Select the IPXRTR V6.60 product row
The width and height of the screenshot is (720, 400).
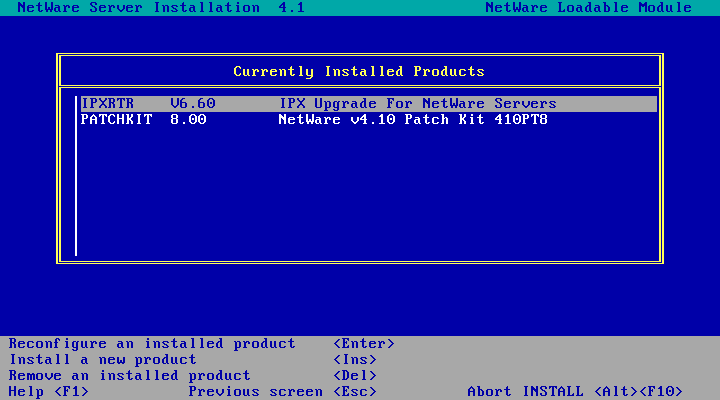point(369,104)
